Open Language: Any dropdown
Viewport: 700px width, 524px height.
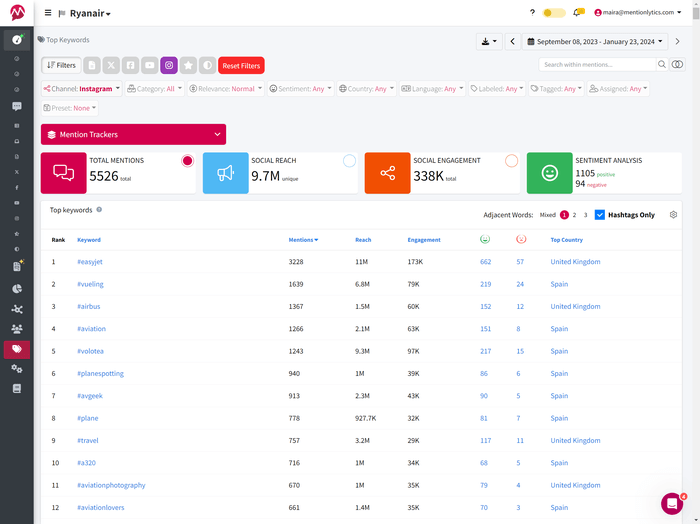(x=432, y=88)
